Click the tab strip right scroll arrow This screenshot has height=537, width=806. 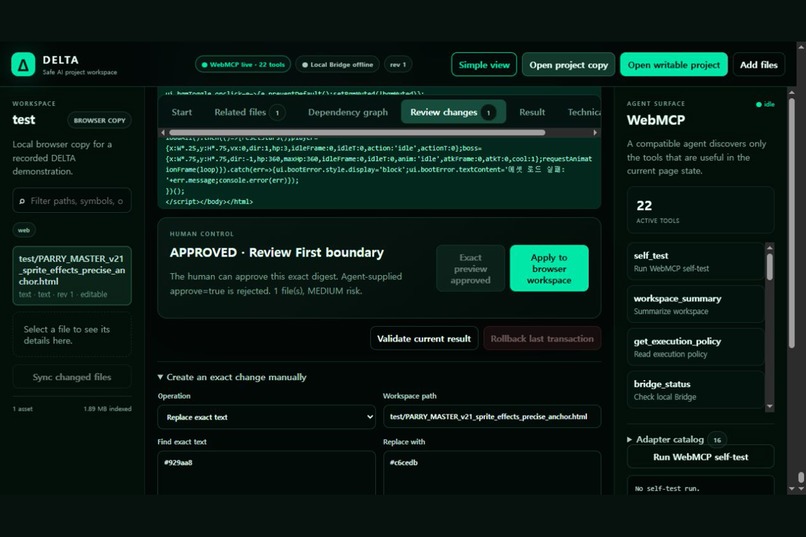[595, 133]
